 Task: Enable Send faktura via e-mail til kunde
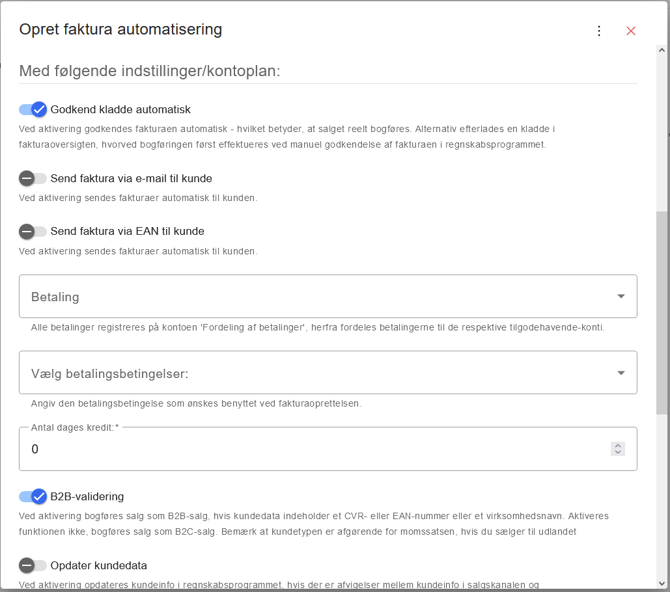(33, 178)
